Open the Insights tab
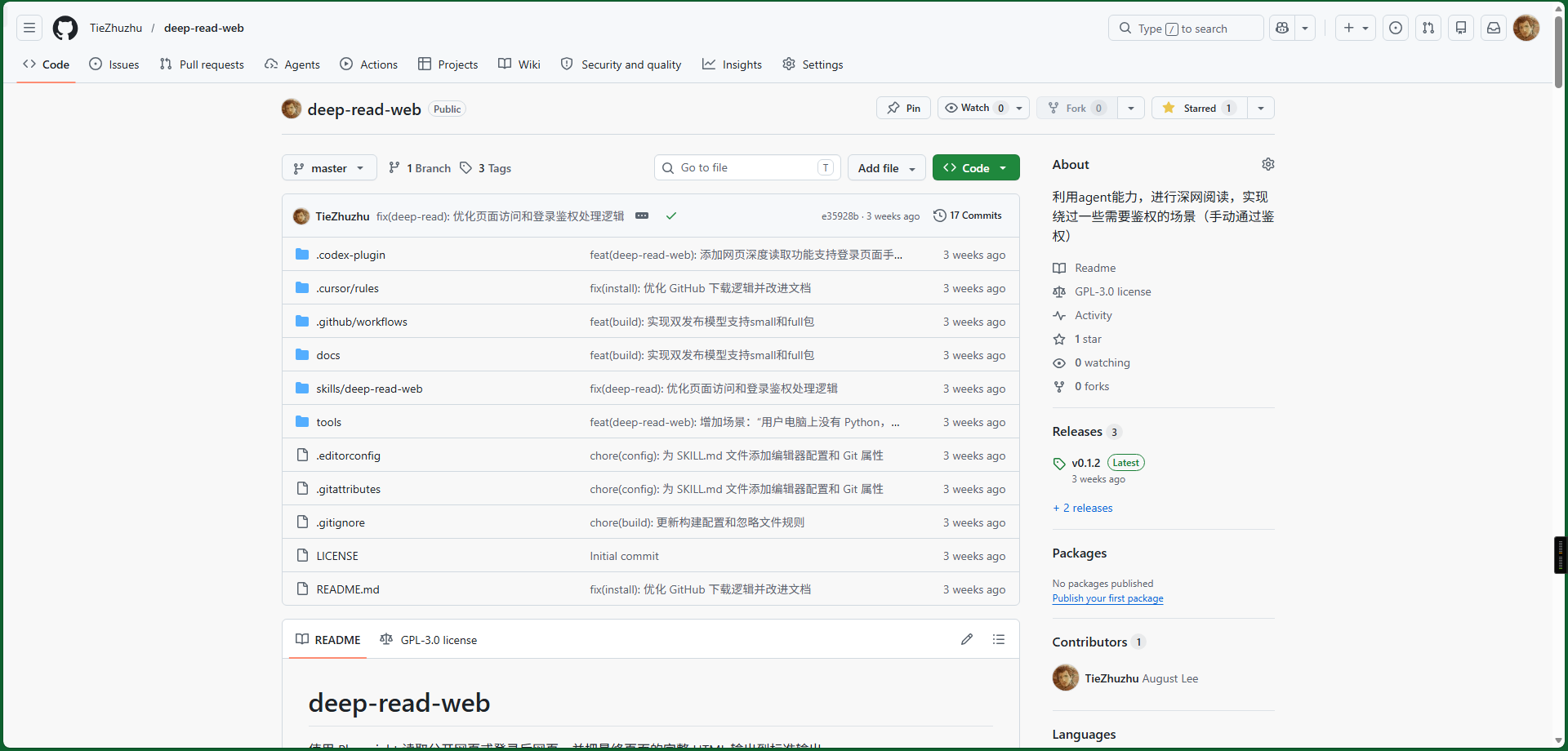Screen dimensions: 1568x751 733,64
